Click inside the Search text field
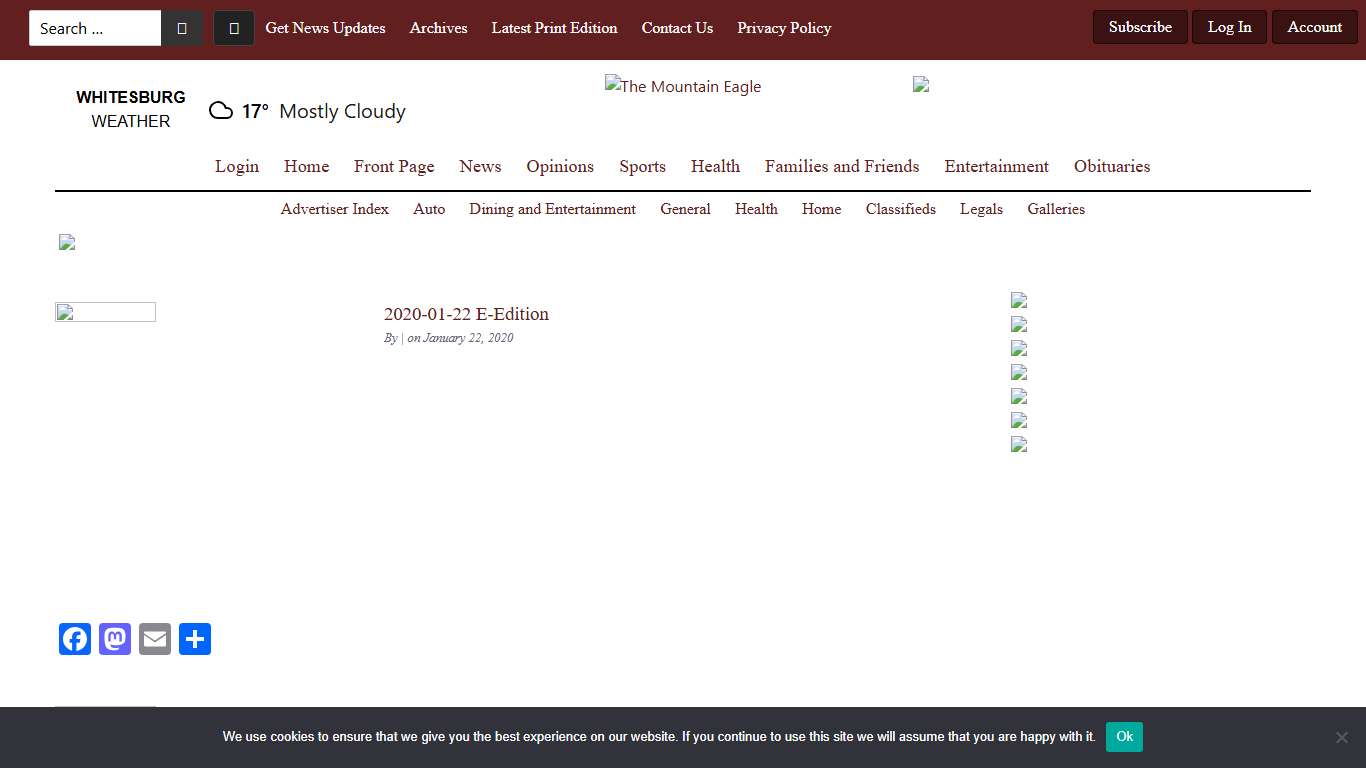This screenshot has width=1366, height=768. 95,28
